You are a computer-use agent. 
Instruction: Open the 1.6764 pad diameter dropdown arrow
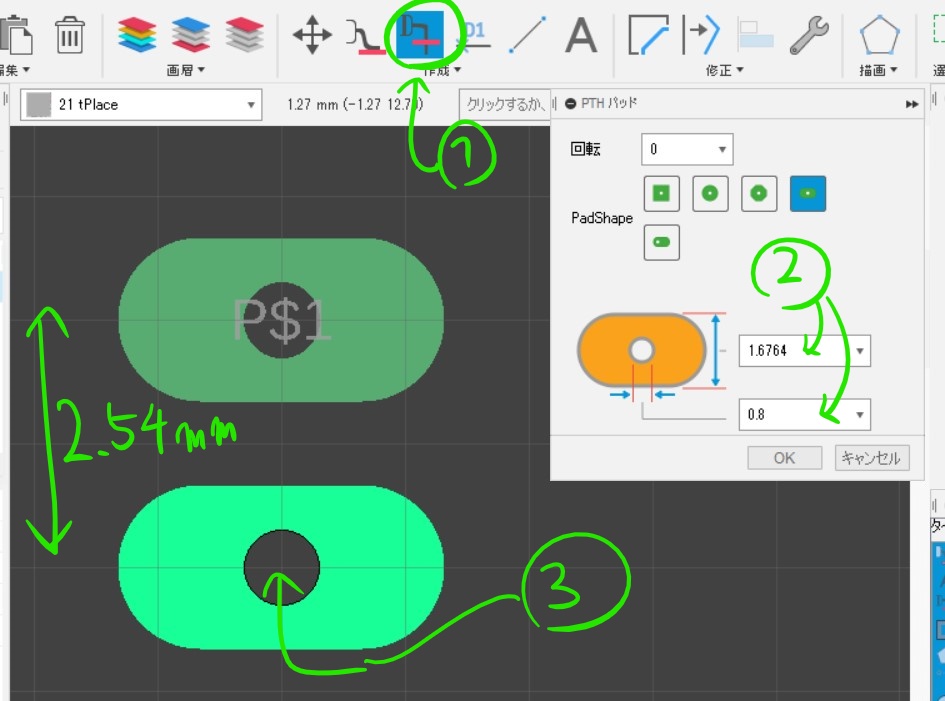click(860, 351)
